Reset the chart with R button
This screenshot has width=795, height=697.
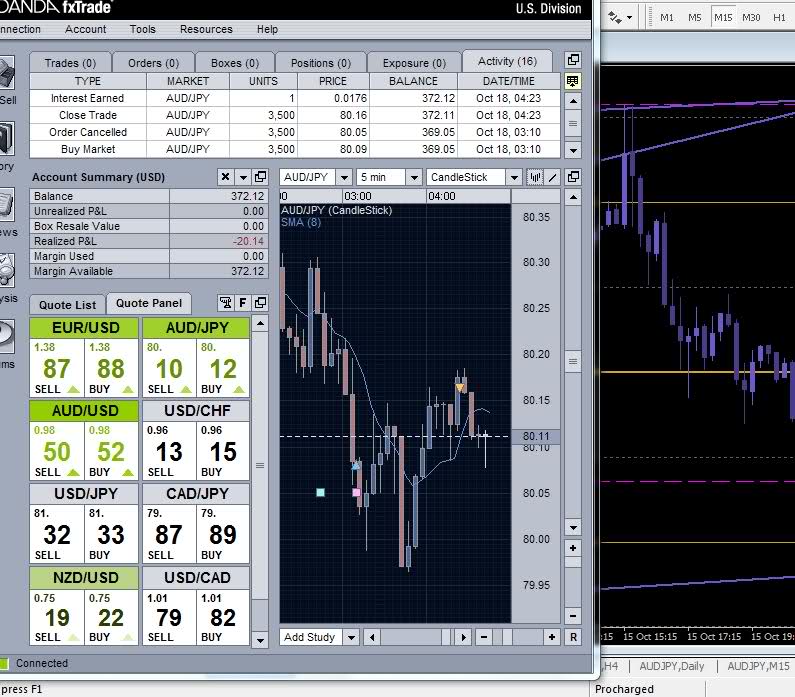tap(573, 637)
